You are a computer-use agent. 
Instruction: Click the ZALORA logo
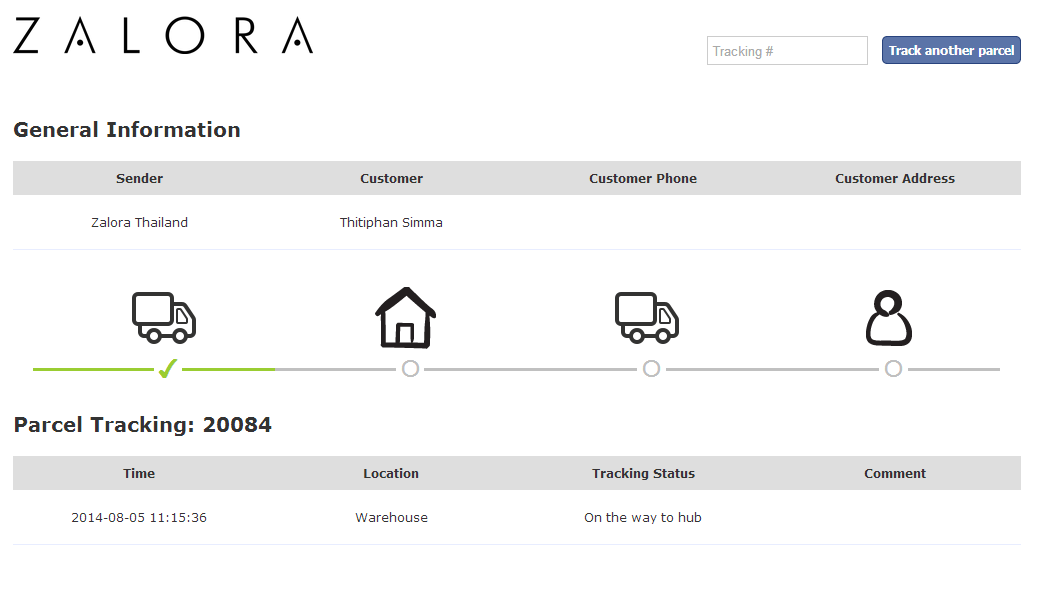point(162,37)
